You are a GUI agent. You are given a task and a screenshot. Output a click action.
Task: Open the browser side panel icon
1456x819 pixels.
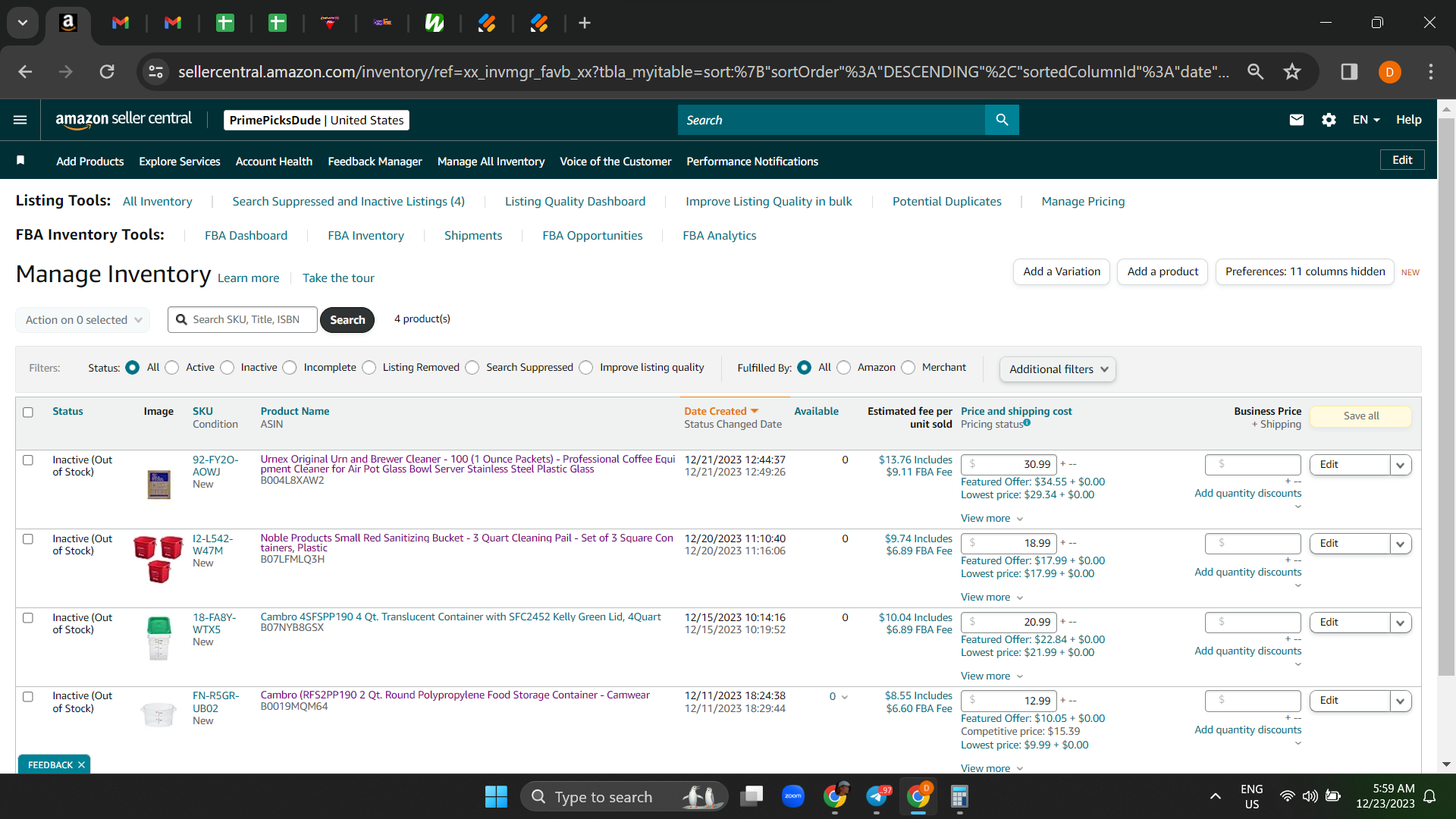tap(1349, 71)
